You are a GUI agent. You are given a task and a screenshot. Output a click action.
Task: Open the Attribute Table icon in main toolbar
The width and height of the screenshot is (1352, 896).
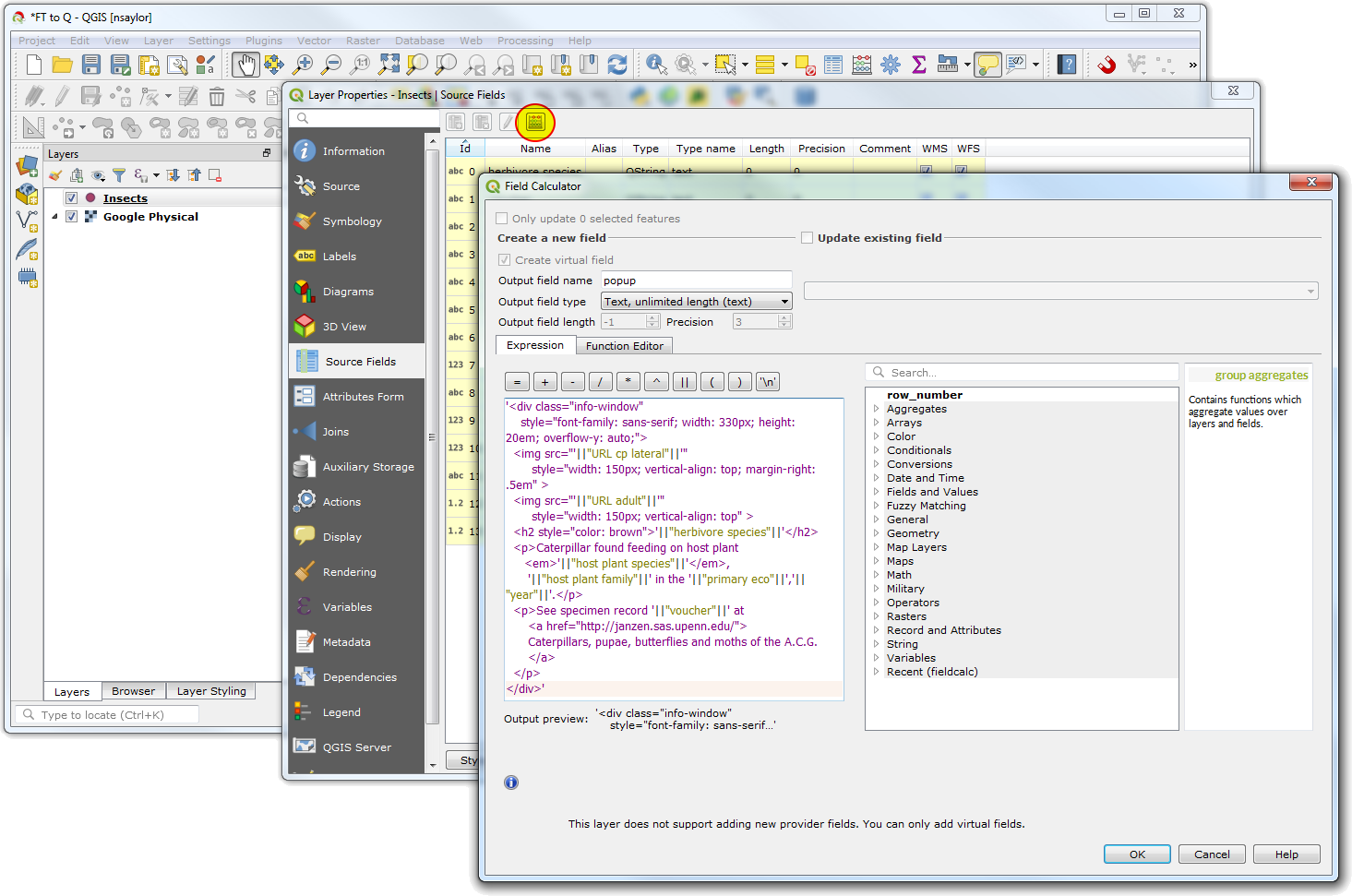coord(832,64)
